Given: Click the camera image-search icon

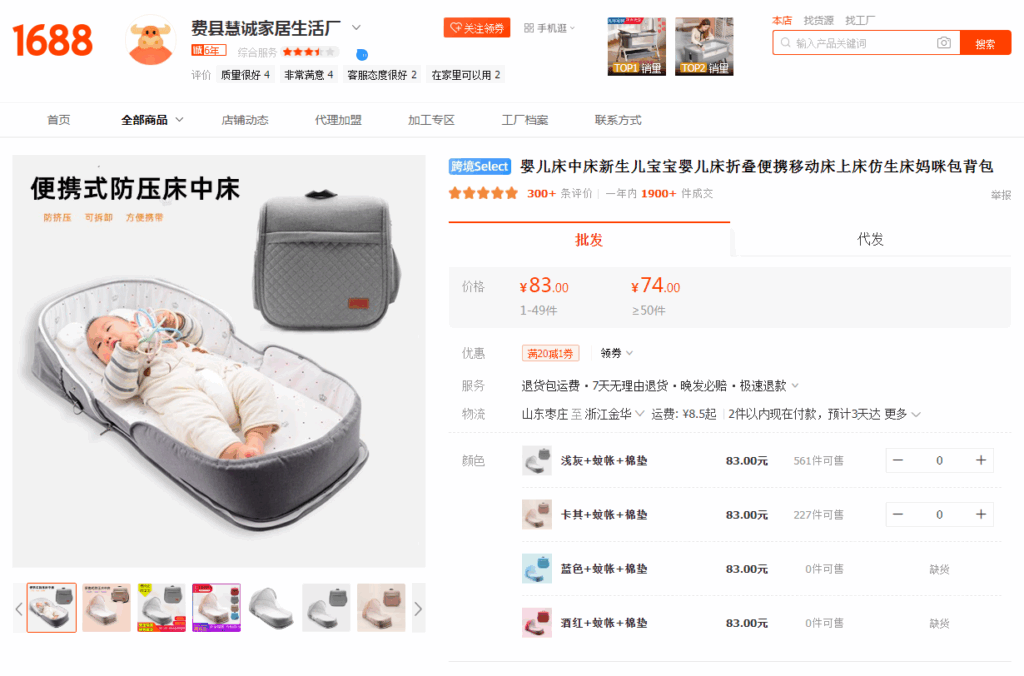Looking at the screenshot, I should (944, 43).
